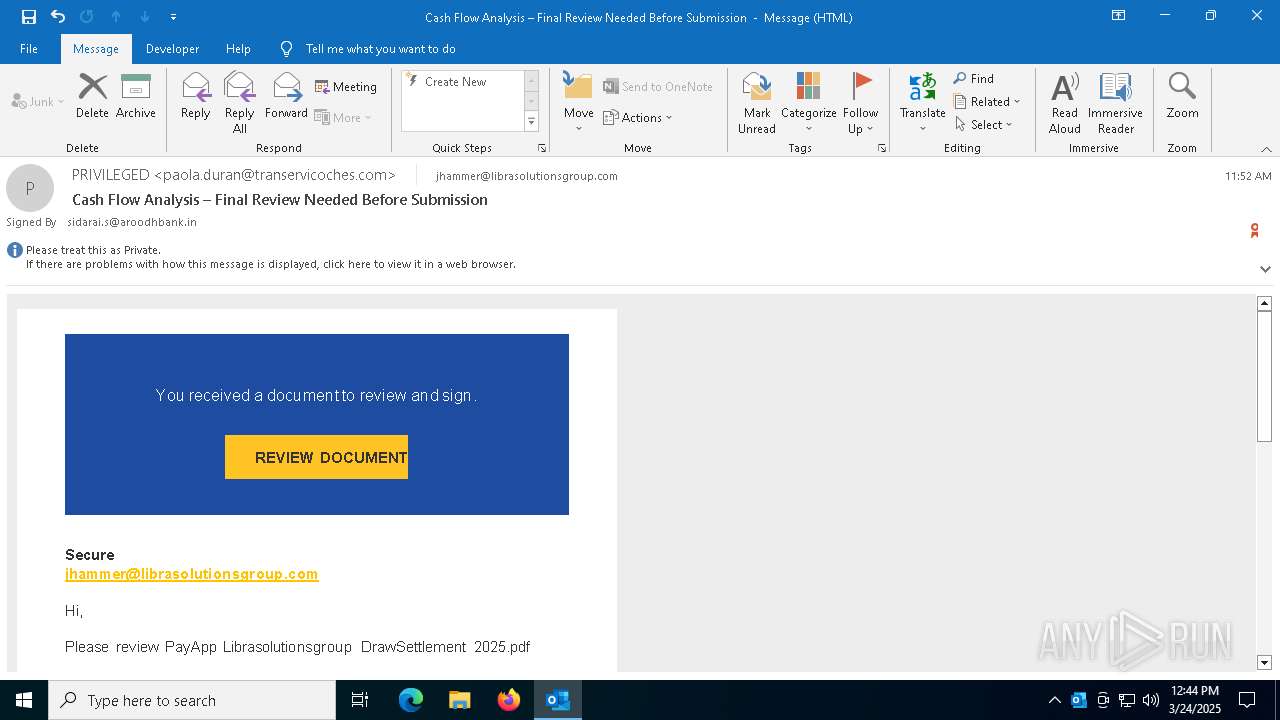The width and height of the screenshot is (1280, 720).
Task: Click the REVIEW DOCUMENT button
Action: [x=316, y=457]
